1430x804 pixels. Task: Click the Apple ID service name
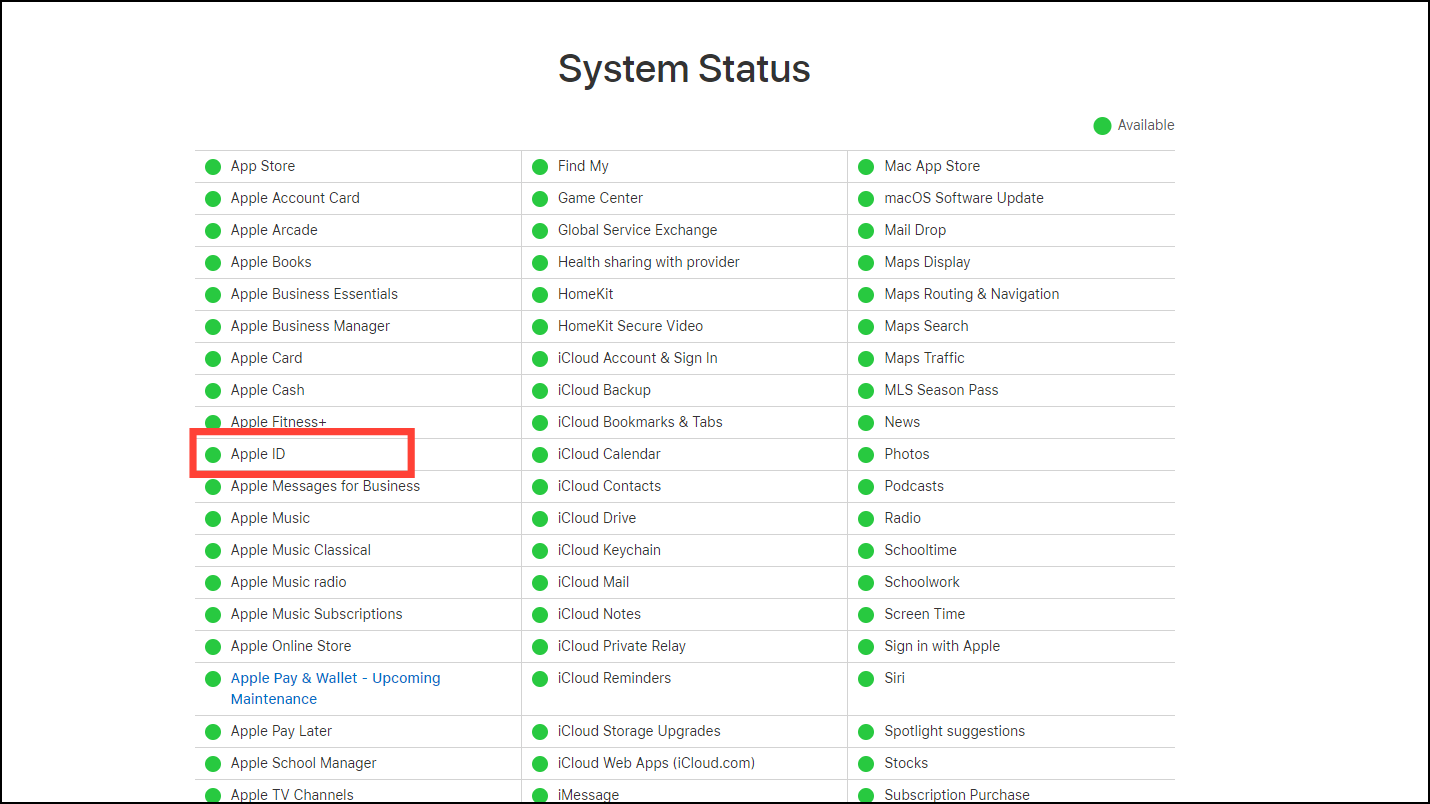click(x=258, y=454)
